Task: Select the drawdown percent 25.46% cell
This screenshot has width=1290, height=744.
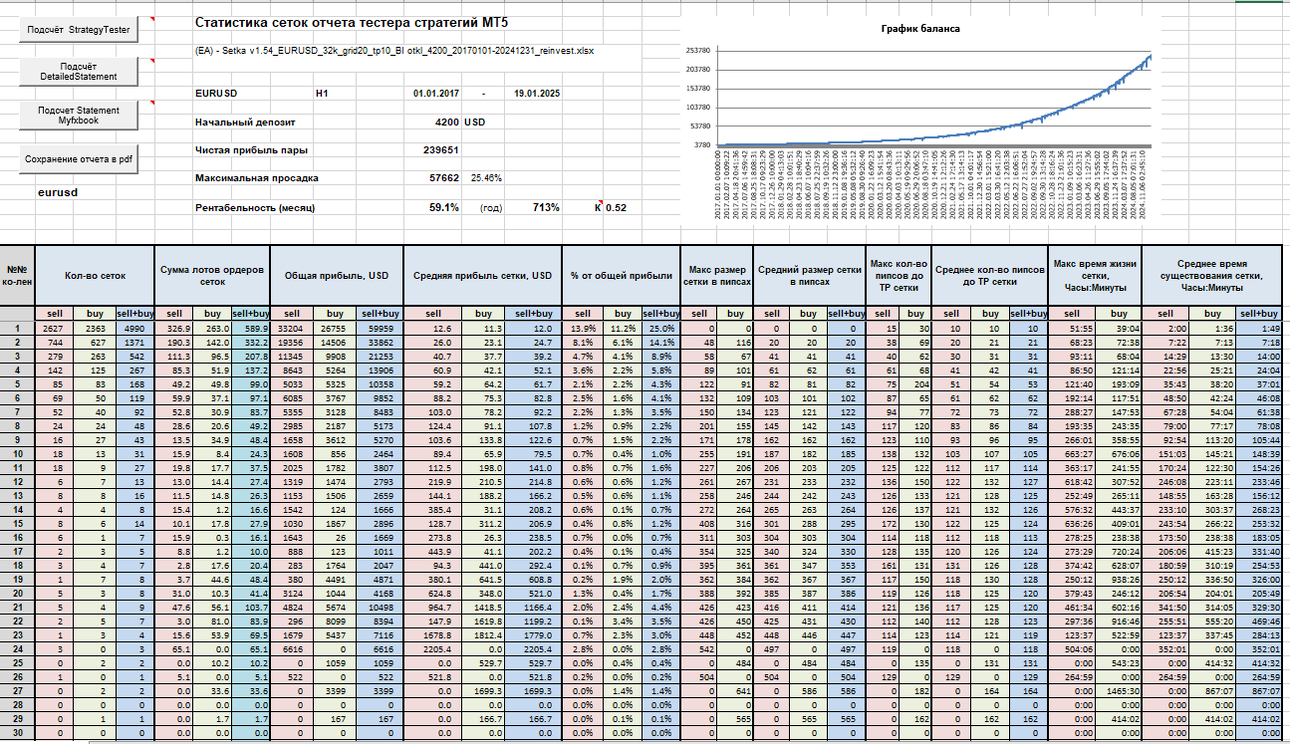Action: [x=487, y=178]
